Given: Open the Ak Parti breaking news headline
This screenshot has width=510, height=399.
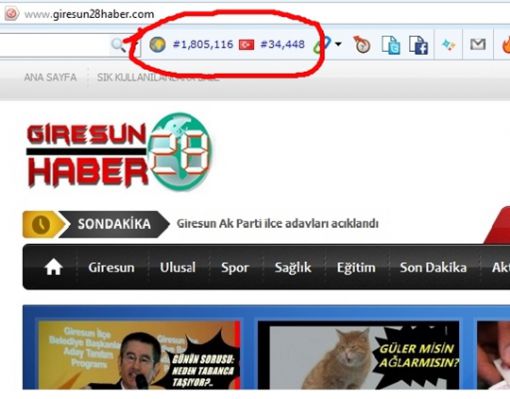Looking at the screenshot, I should point(277,223).
